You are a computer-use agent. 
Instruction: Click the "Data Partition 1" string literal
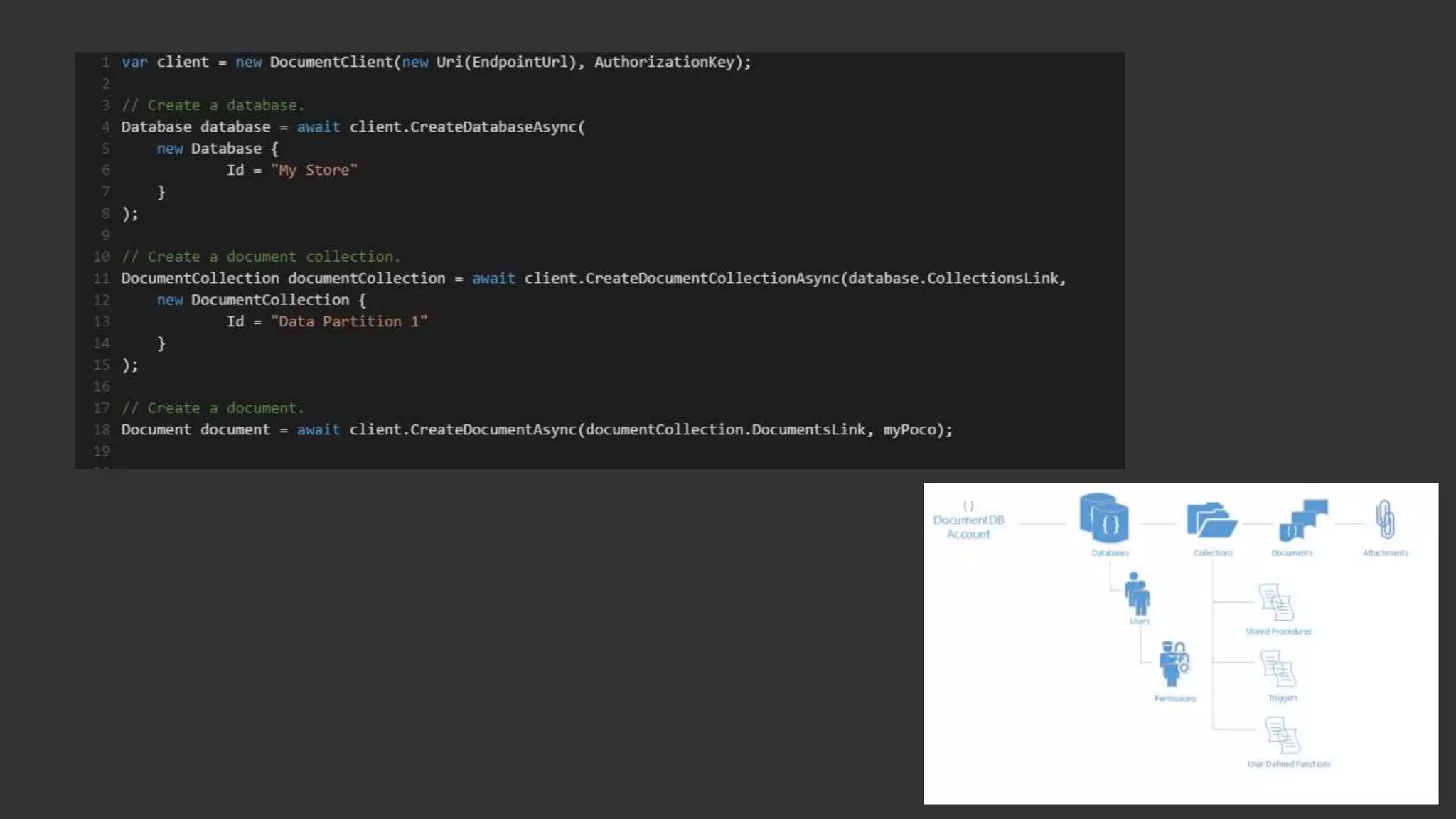(x=348, y=321)
